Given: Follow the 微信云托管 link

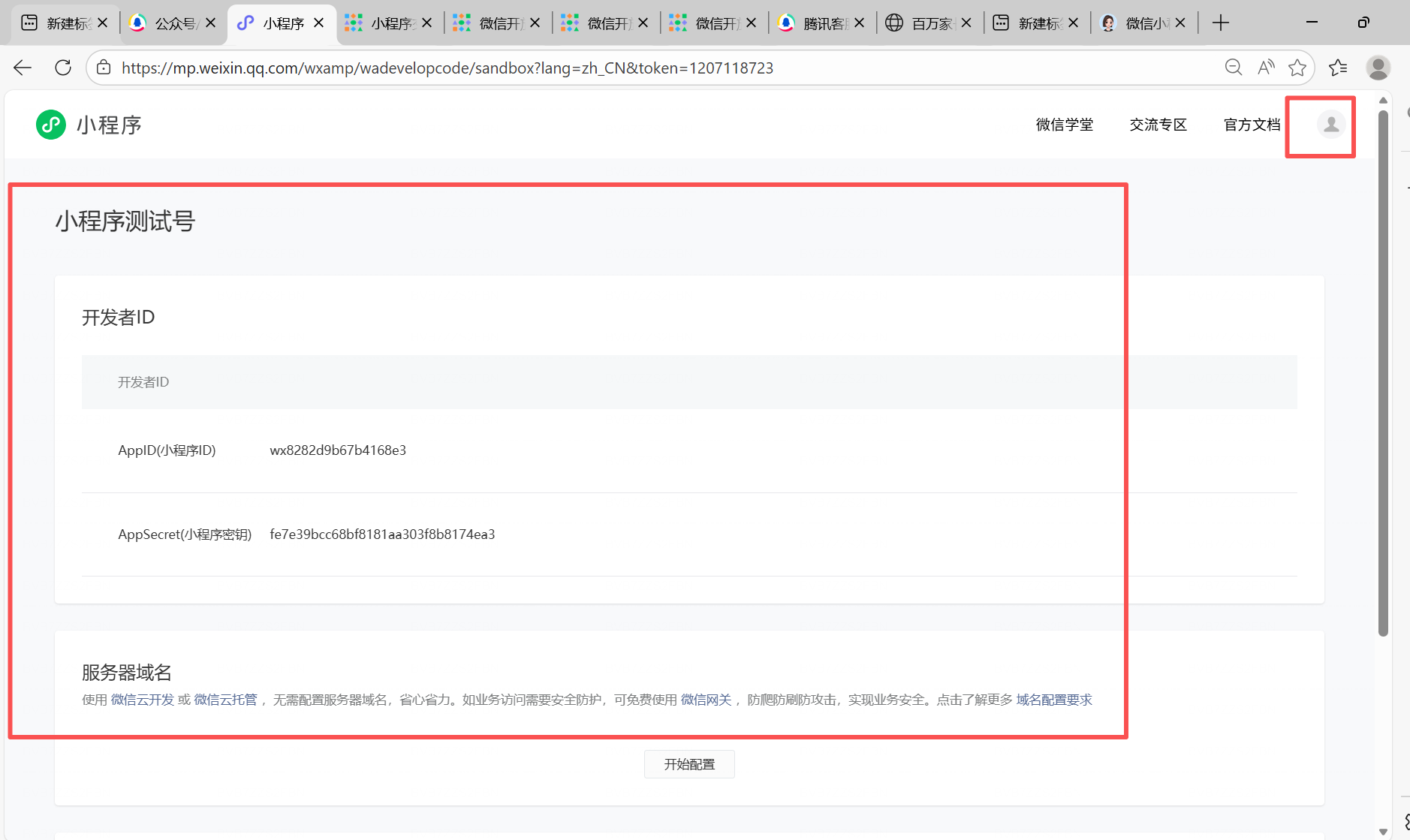Looking at the screenshot, I should (x=225, y=700).
